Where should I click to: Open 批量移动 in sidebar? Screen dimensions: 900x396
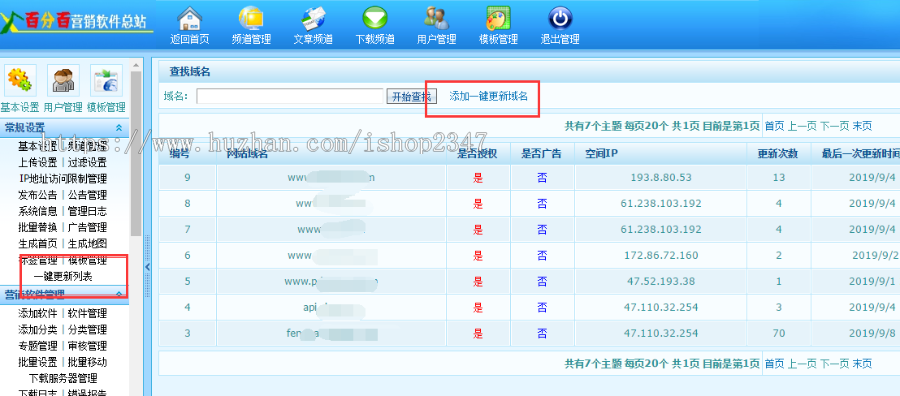pos(87,362)
